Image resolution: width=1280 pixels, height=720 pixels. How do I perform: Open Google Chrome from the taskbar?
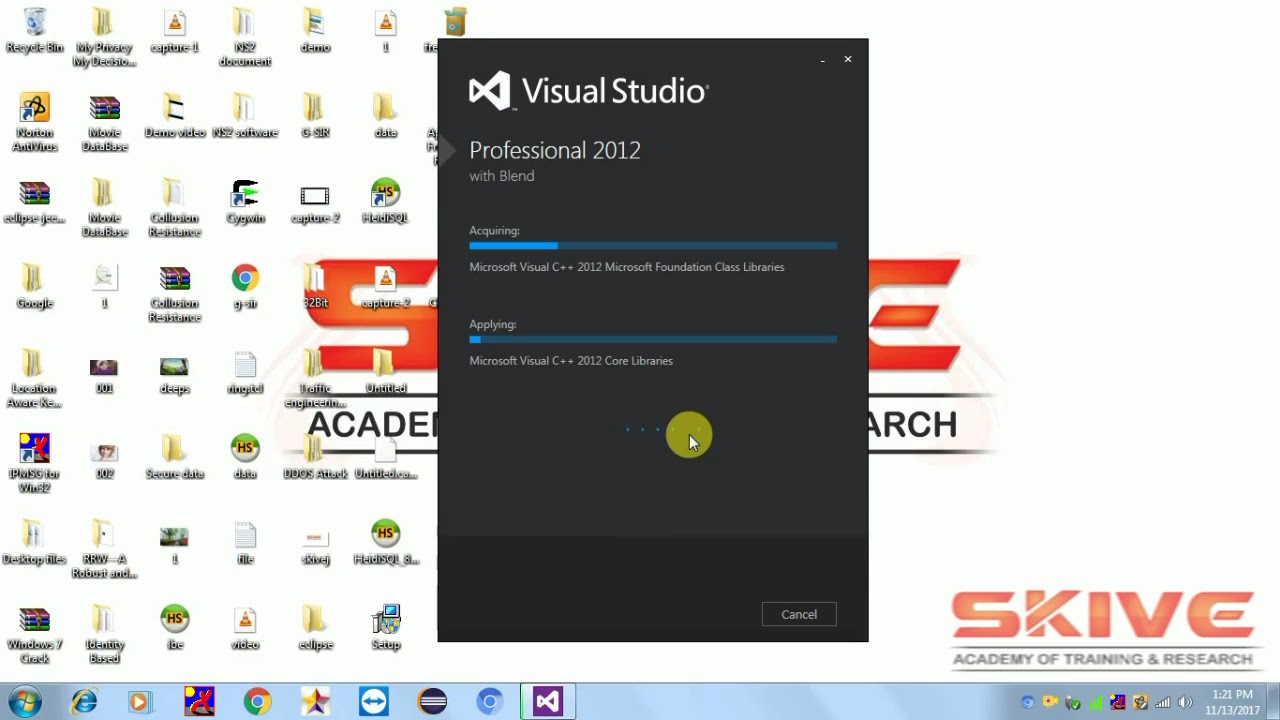pyautogui.click(x=257, y=701)
